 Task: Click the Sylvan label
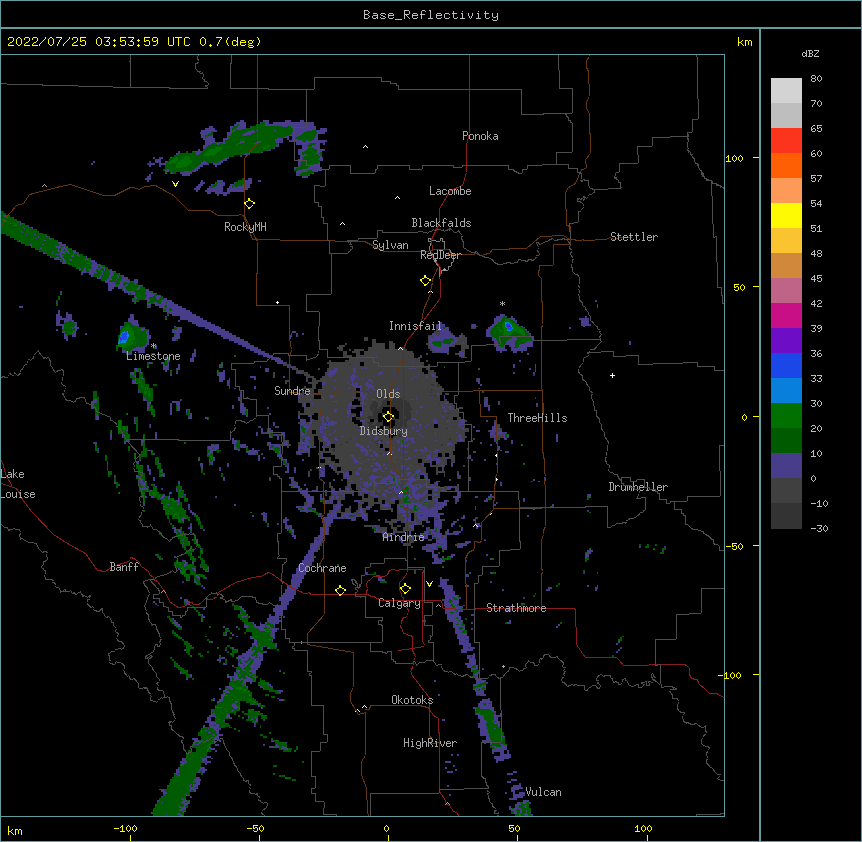pos(390,245)
